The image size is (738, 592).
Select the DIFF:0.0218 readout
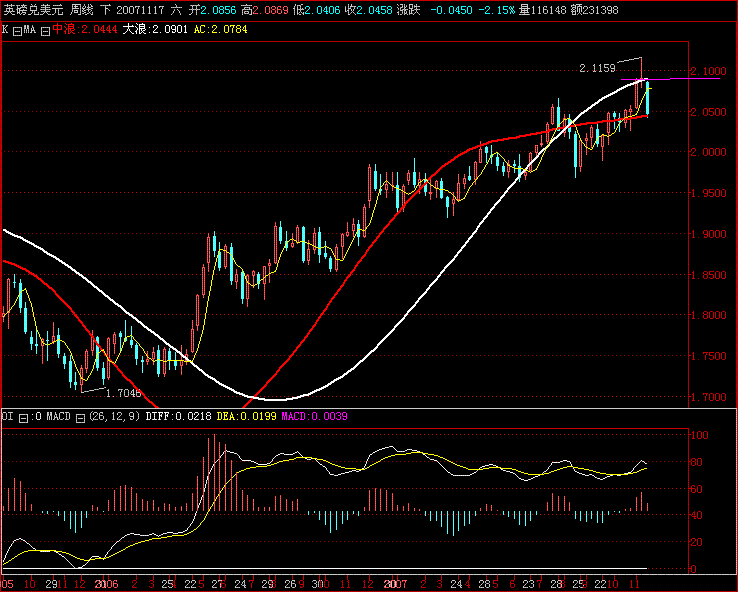[x=172, y=416]
